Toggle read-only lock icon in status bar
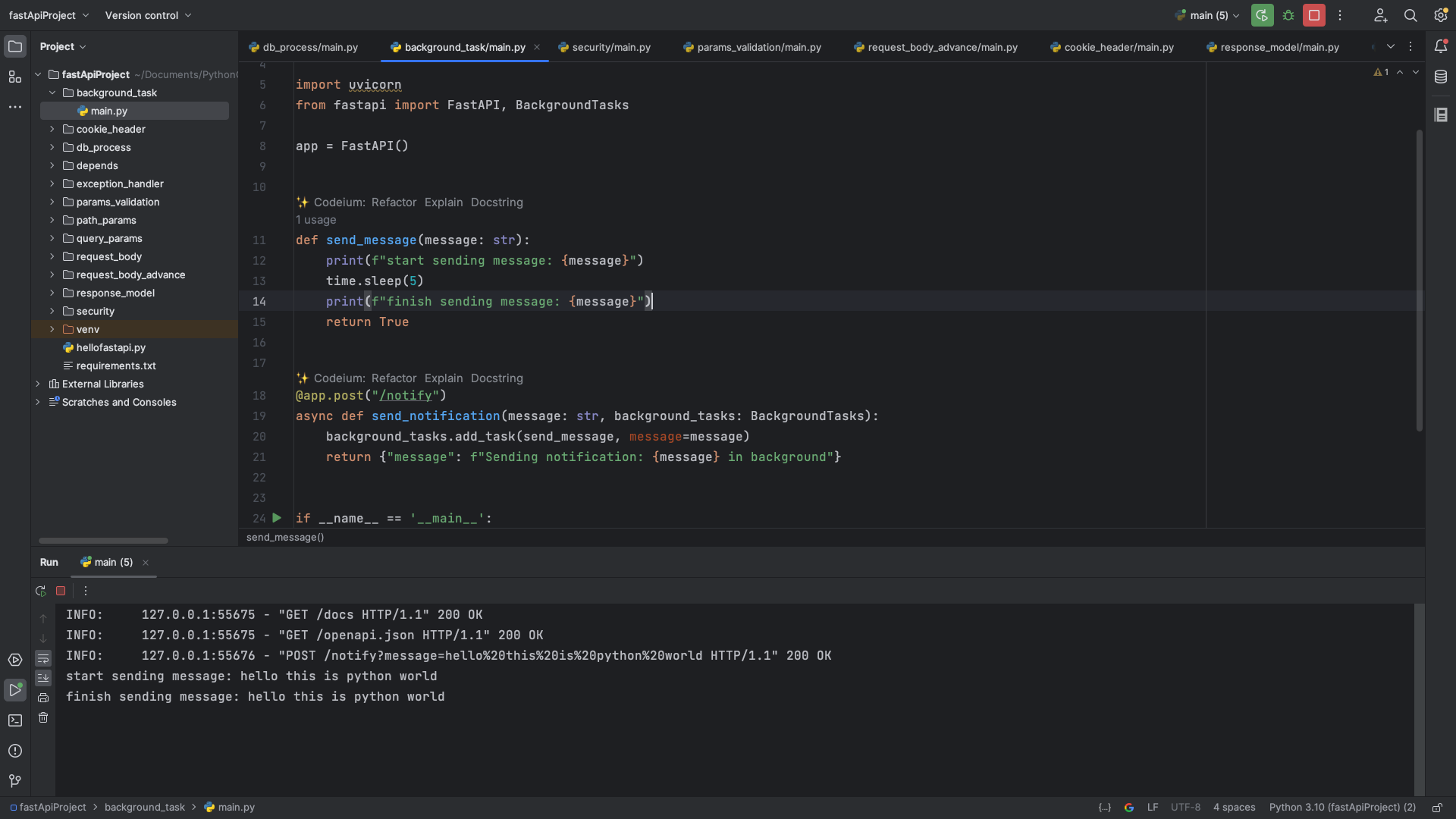1456x819 pixels. (1437, 808)
